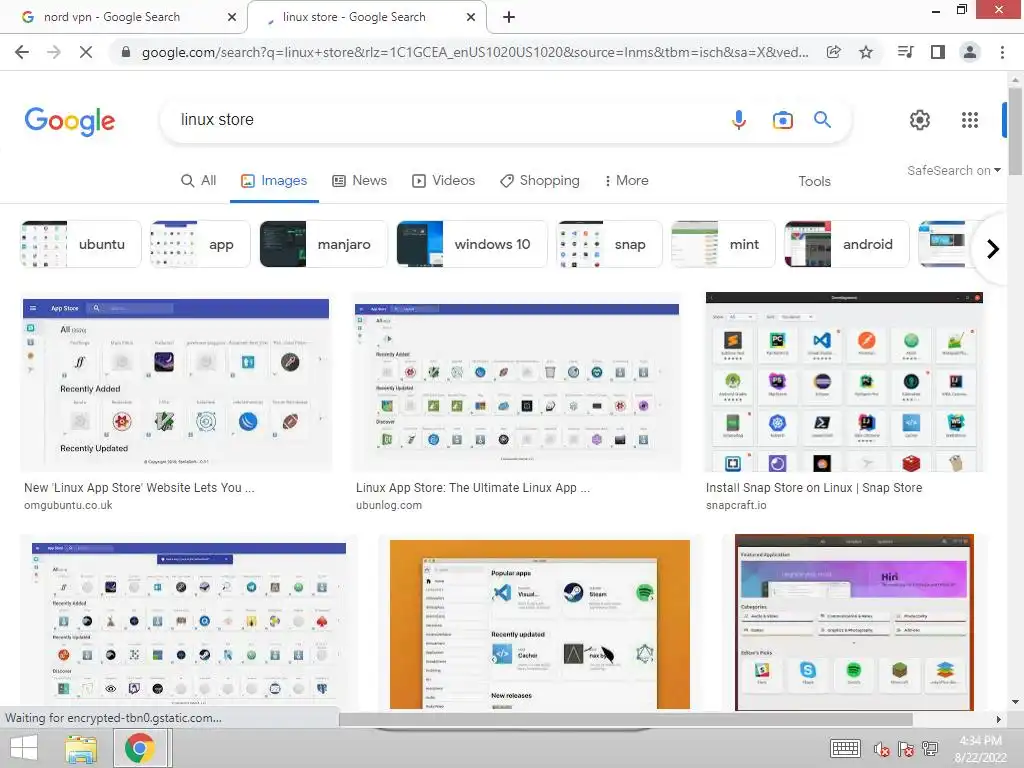The height and width of the screenshot is (768, 1024).
Task: Open Linux App Store: The Ultimate link
Action: [473, 488]
